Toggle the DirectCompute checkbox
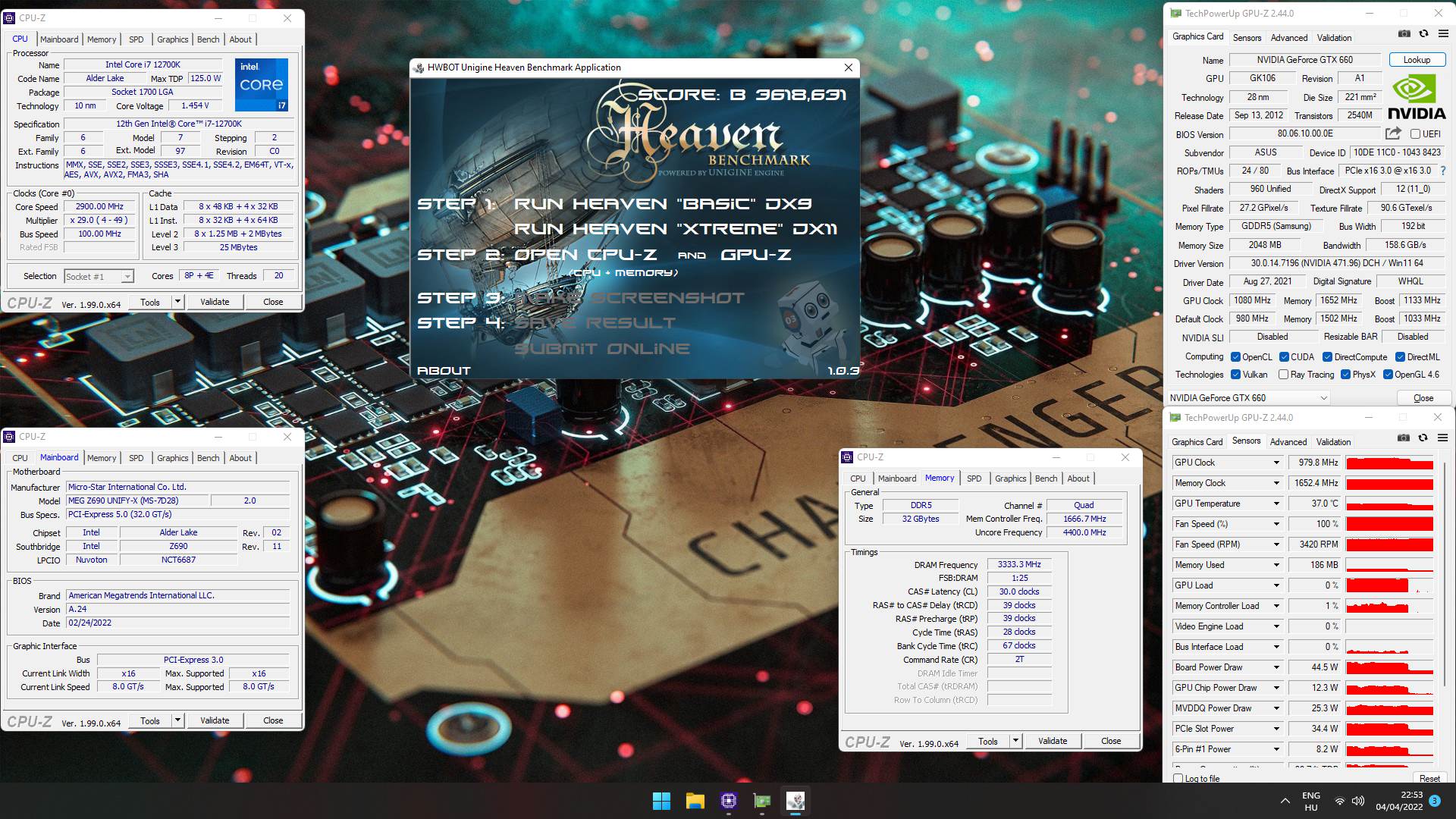Viewport: 1456px width, 819px height. coord(1327,357)
